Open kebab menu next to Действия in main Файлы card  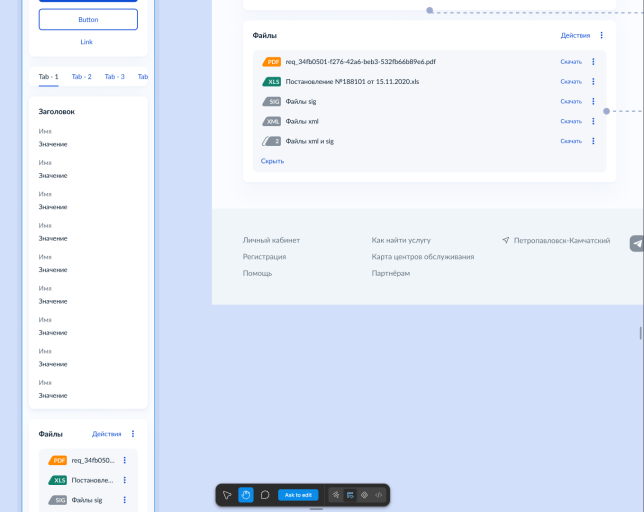click(602, 35)
